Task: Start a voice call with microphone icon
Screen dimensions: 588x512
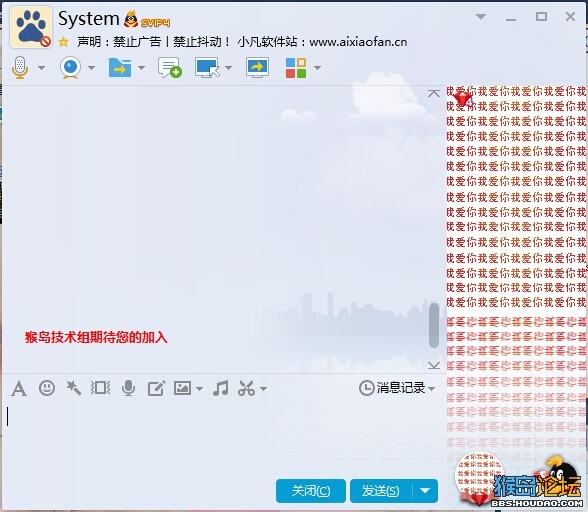Action: pos(20,68)
